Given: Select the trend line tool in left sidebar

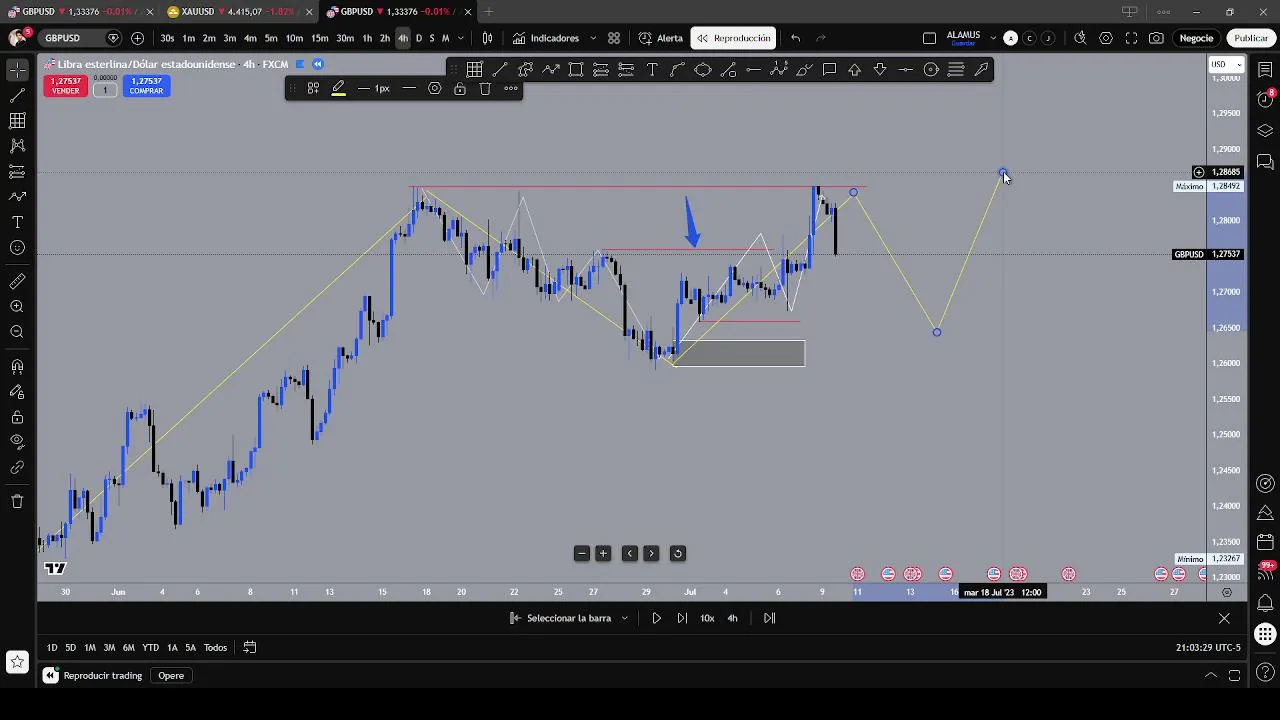Looking at the screenshot, I should 17,96.
